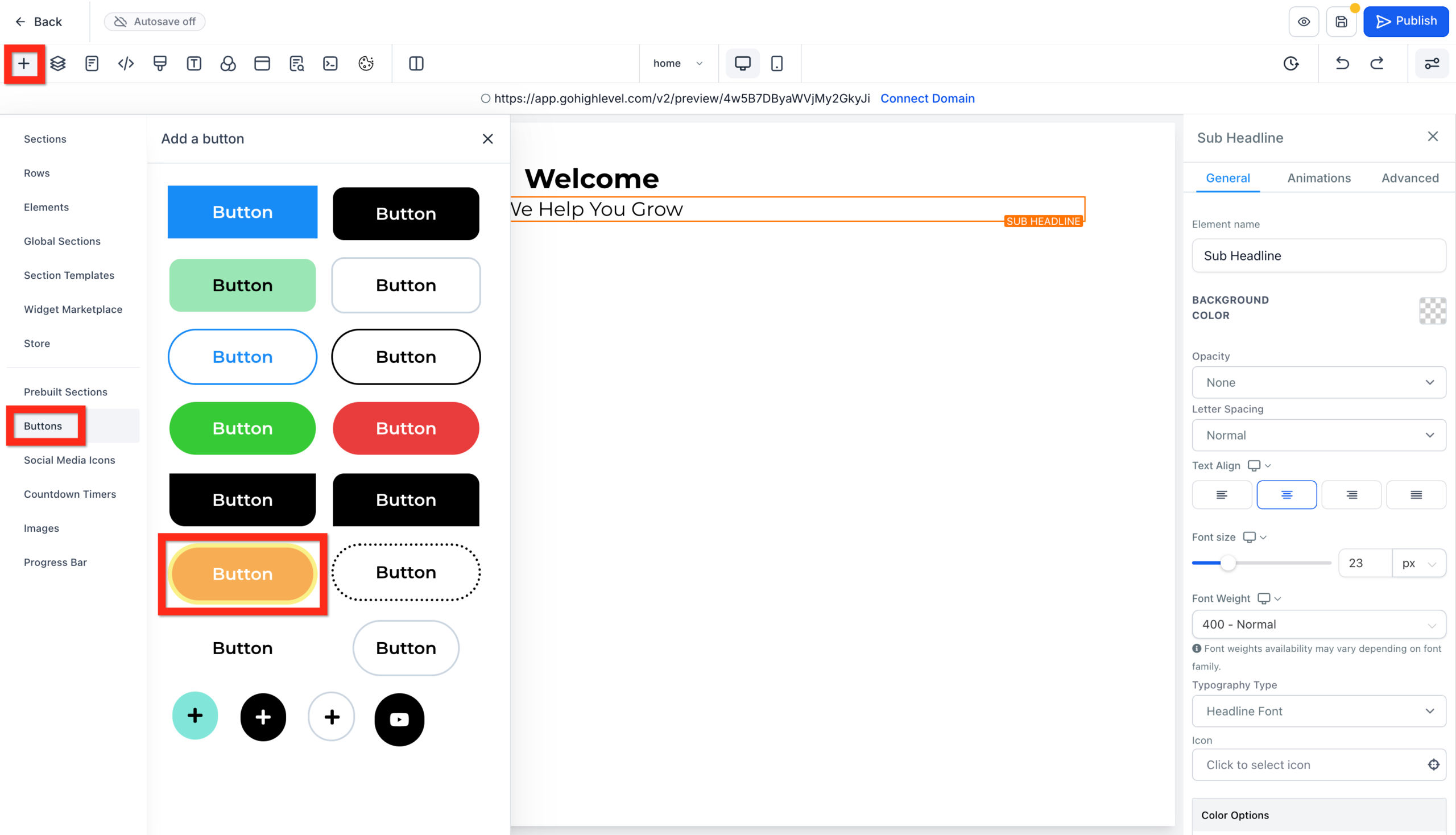Redo the last change
Viewport: 1456px width, 835px height.
tap(1378, 63)
